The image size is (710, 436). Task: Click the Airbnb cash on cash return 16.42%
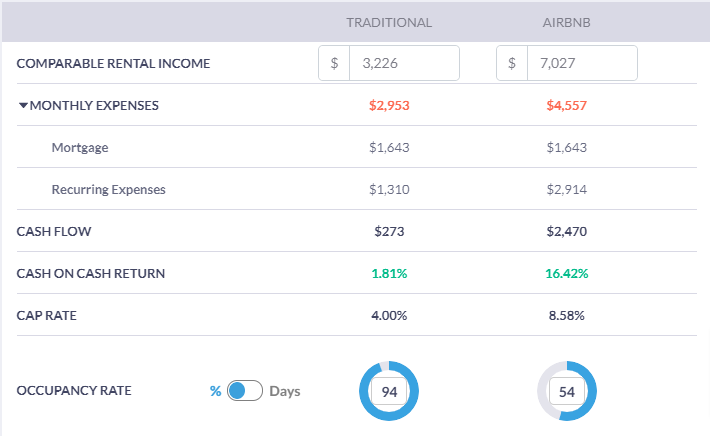[x=567, y=273]
